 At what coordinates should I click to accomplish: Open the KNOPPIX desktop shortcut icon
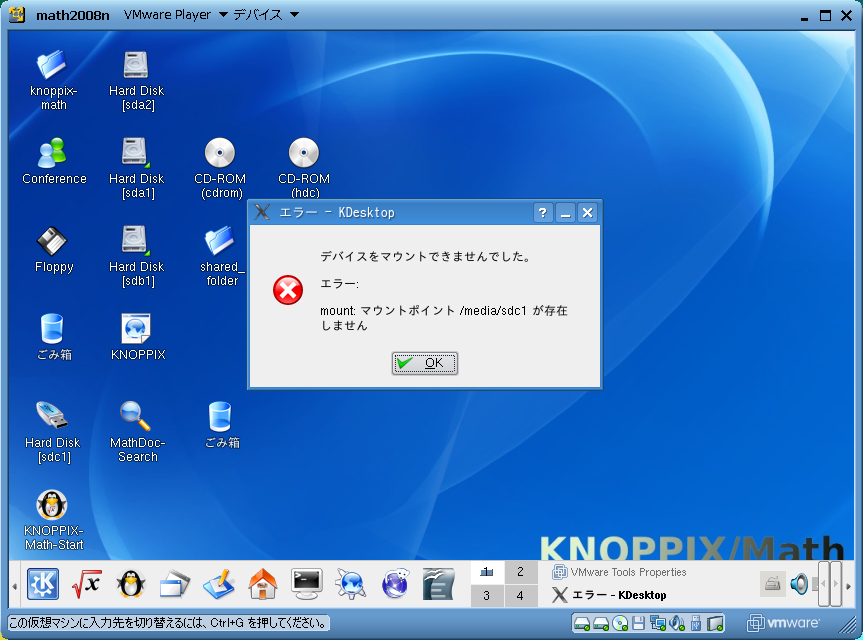tap(136, 329)
